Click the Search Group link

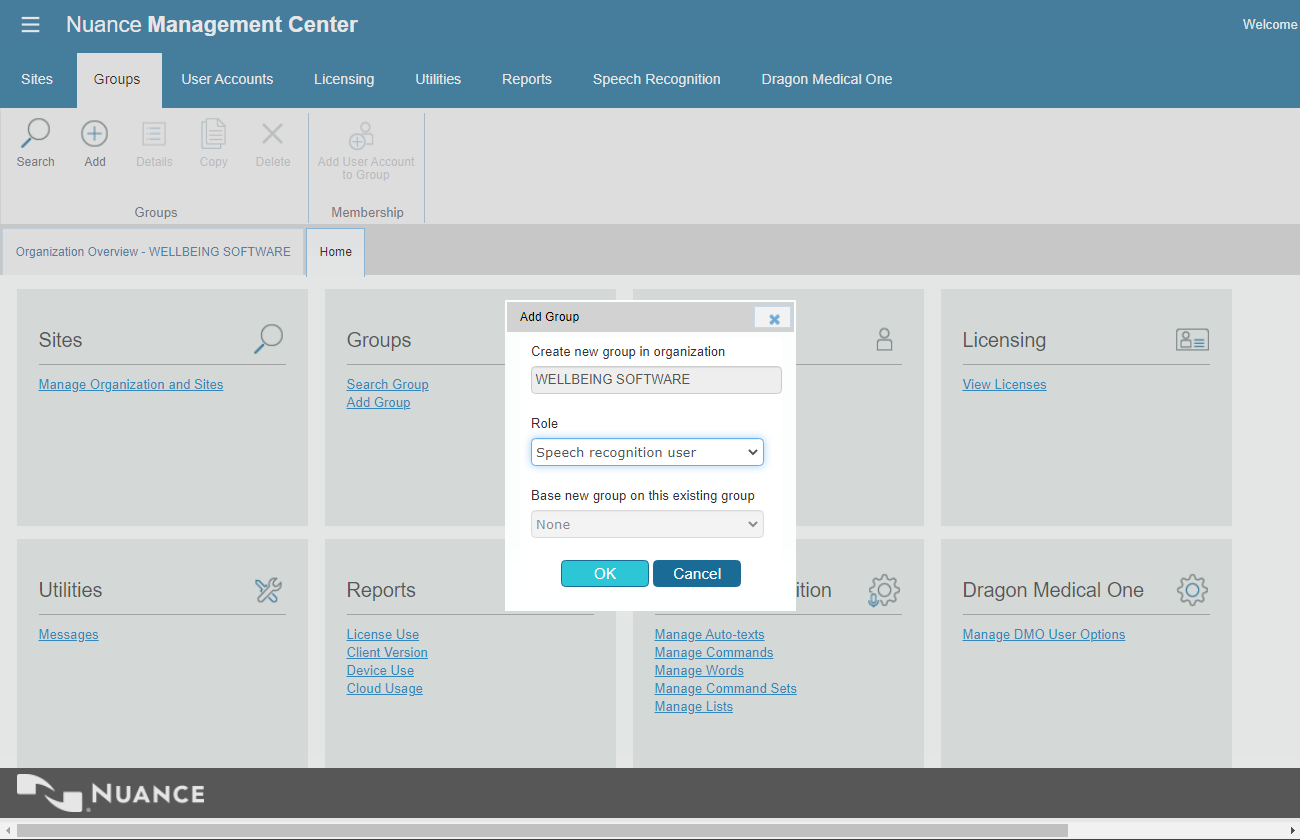[x=388, y=384]
